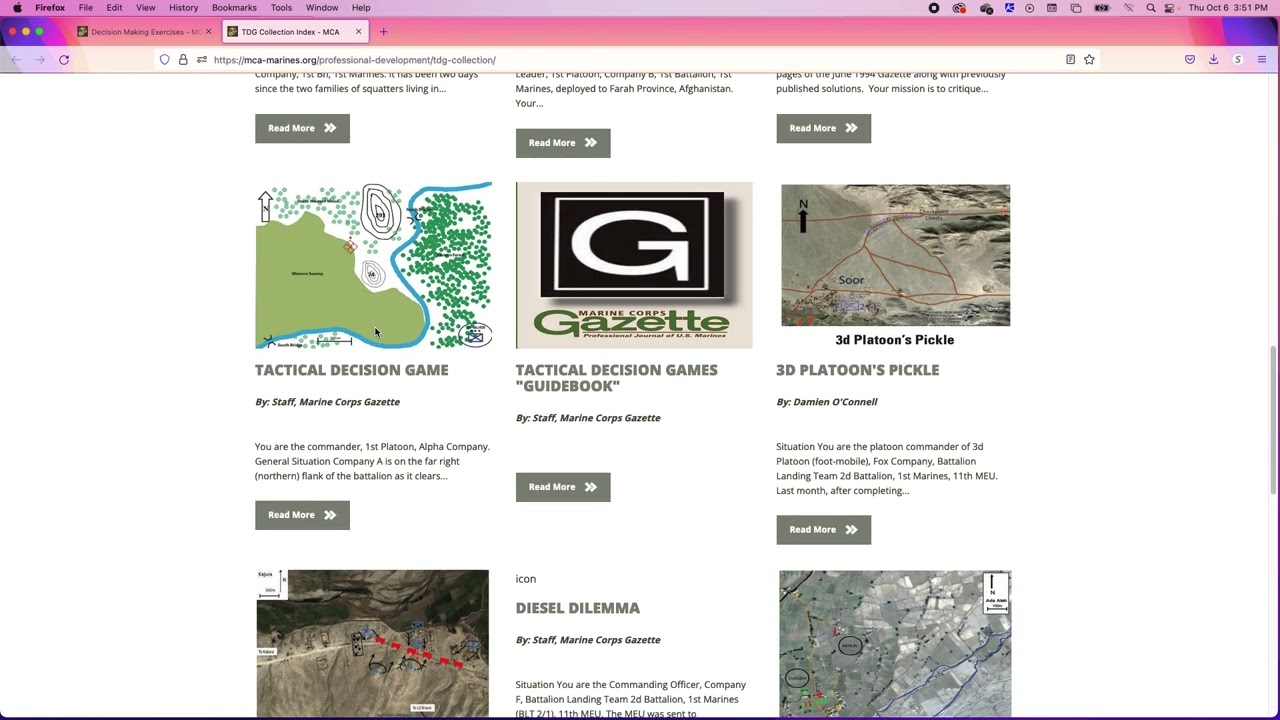Read More for 3D Platoon's Pickle
This screenshot has height=720, width=1280.
click(x=824, y=530)
